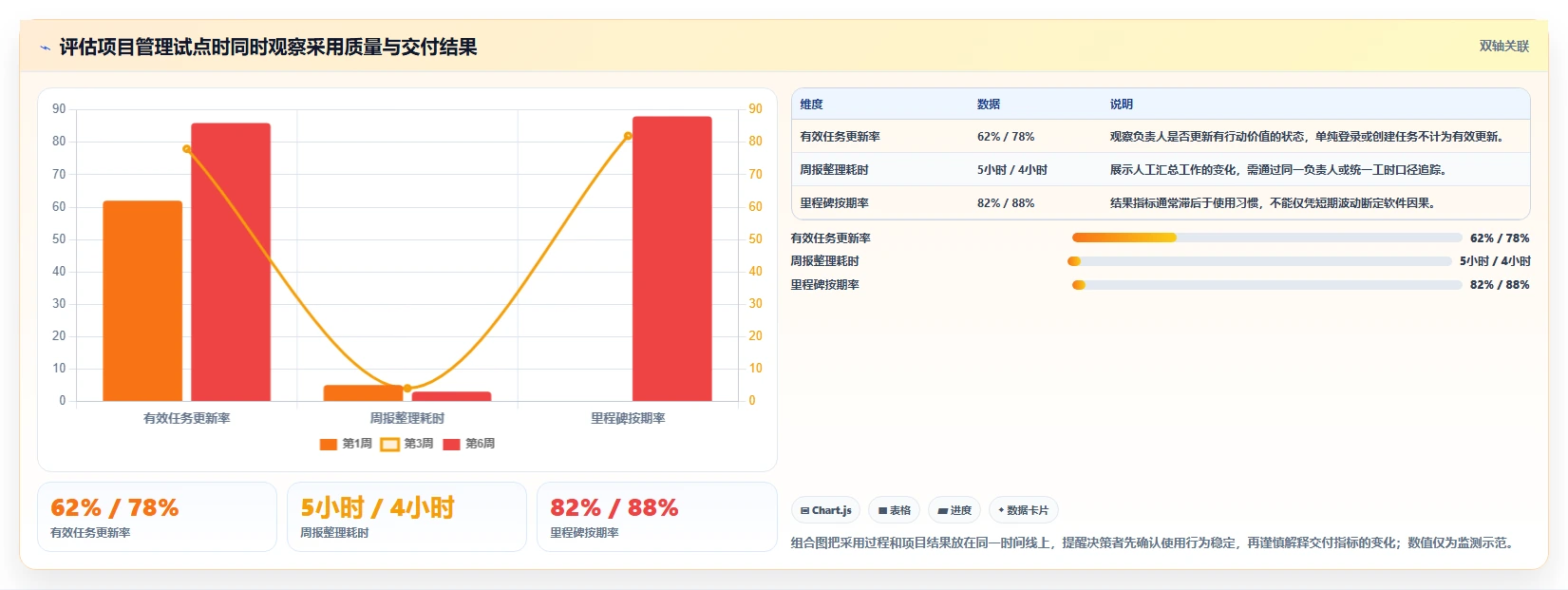Click the line point above 里程碑按期率

point(628,136)
